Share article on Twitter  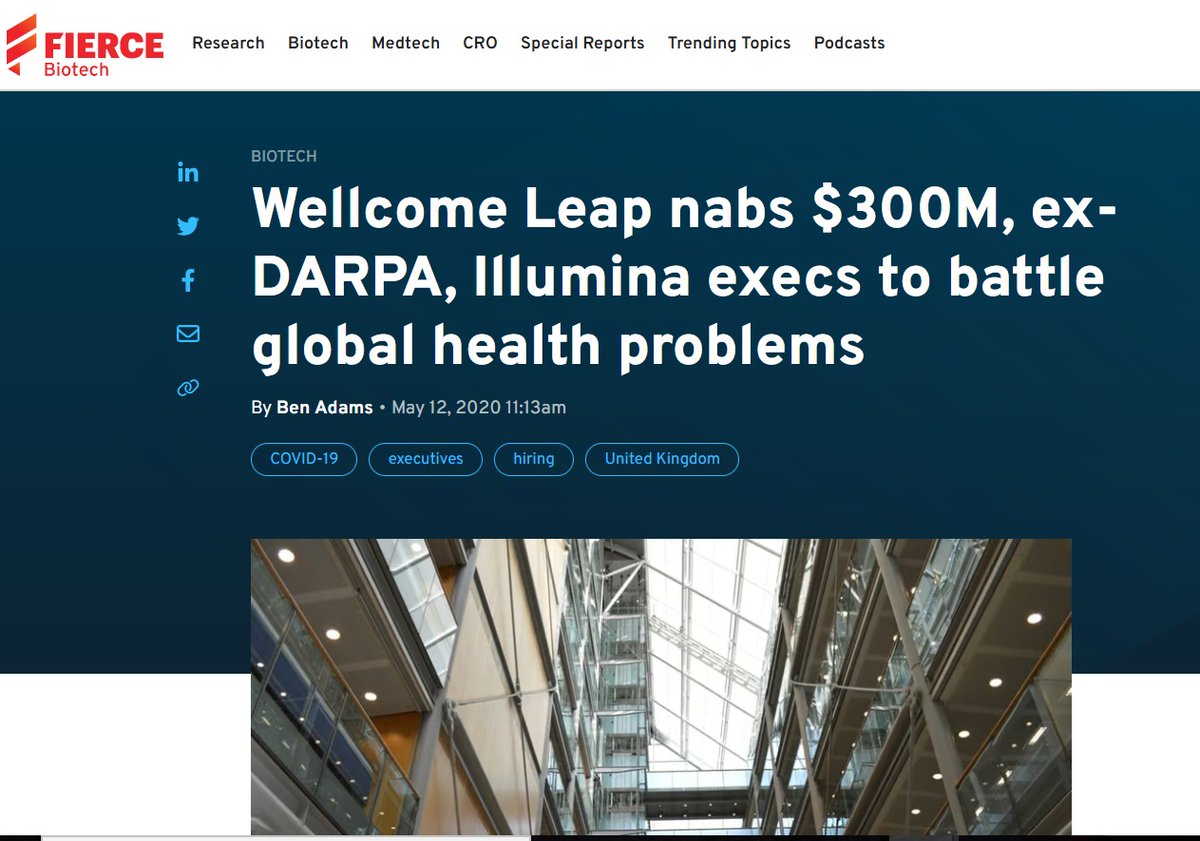point(188,226)
